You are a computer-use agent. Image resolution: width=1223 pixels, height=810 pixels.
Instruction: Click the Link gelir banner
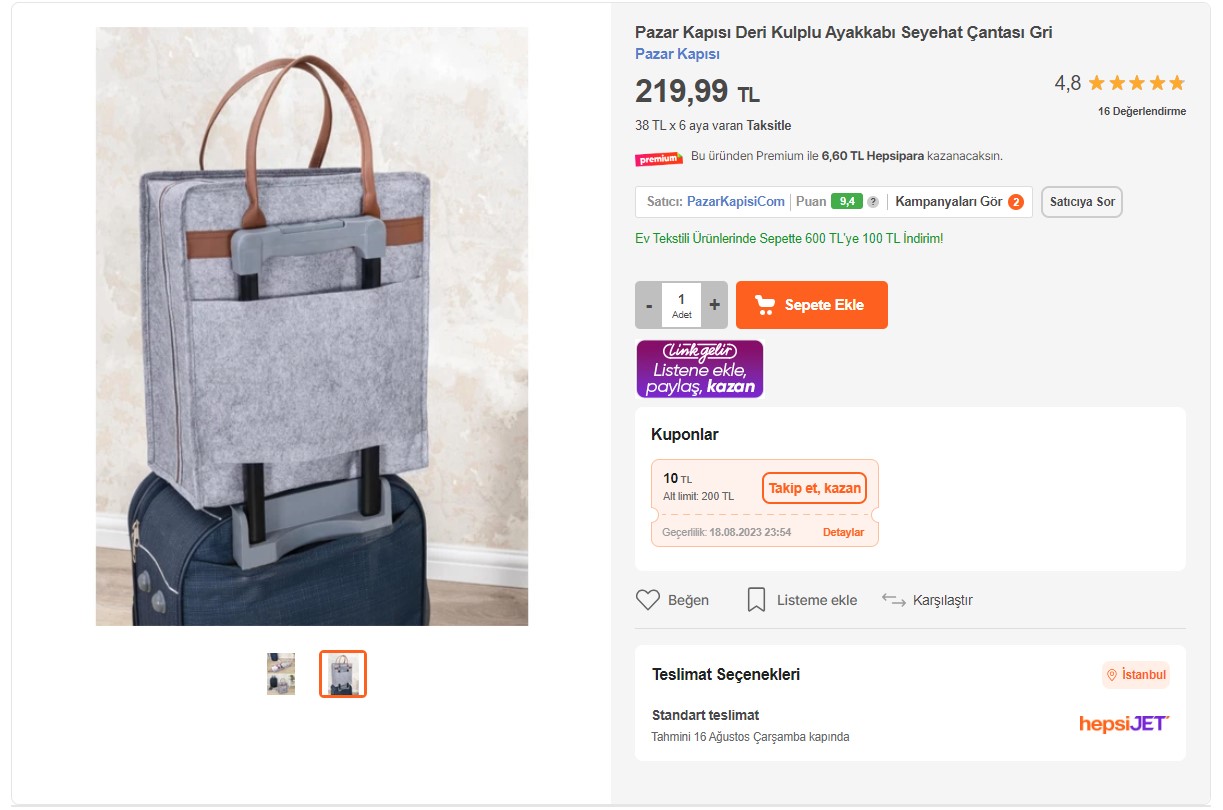[x=699, y=369]
